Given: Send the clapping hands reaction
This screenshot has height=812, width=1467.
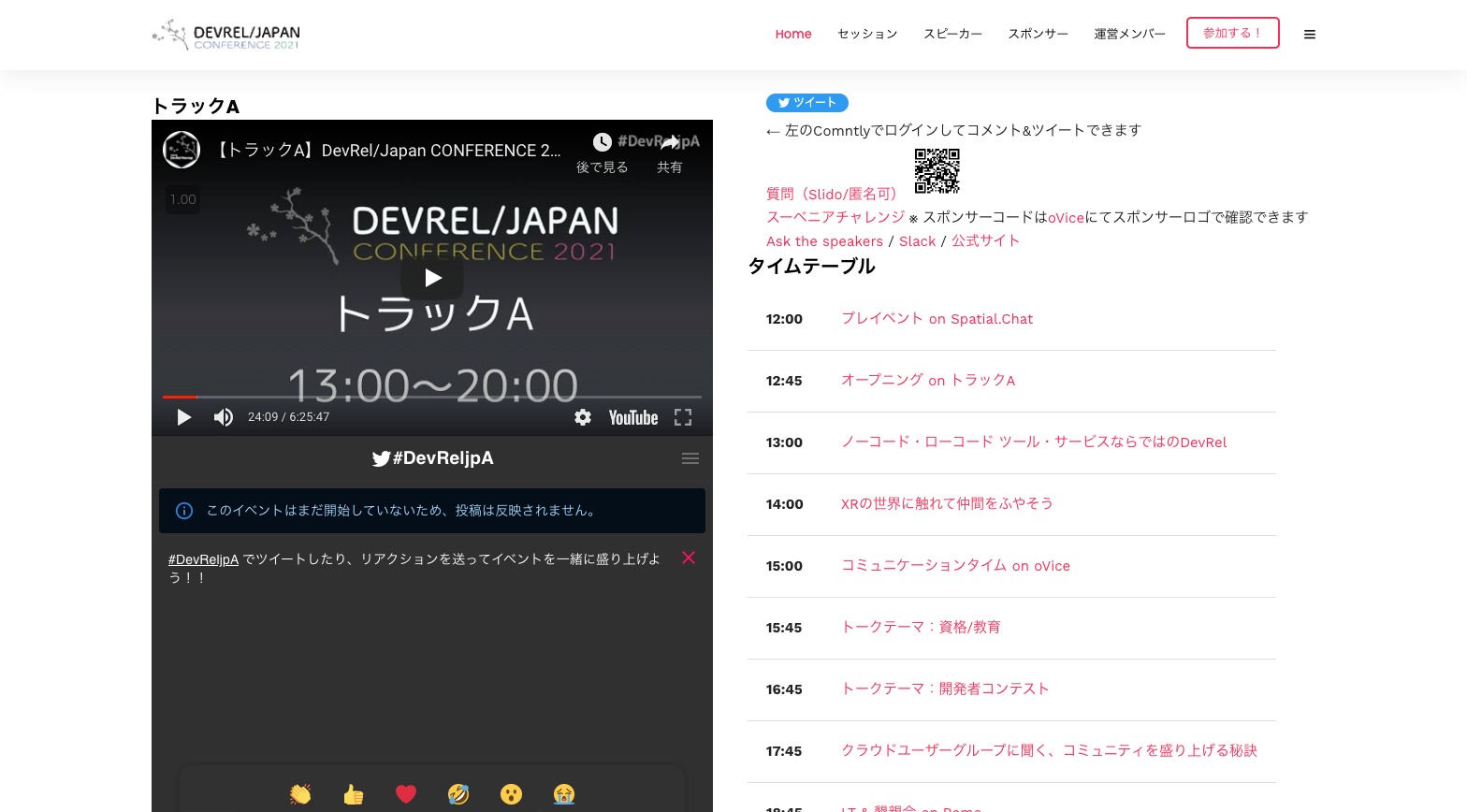Looking at the screenshot, I should tap(300, 794).
